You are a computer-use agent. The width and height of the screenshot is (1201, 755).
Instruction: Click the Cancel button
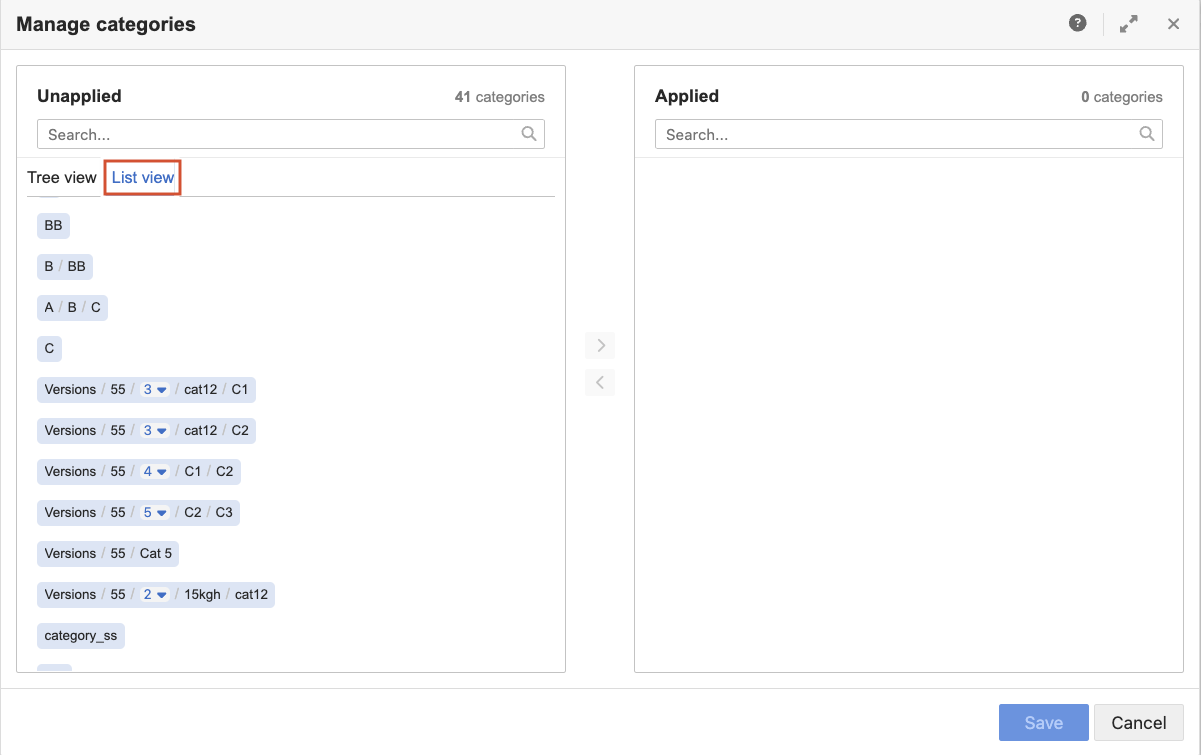pos(1138,722)
